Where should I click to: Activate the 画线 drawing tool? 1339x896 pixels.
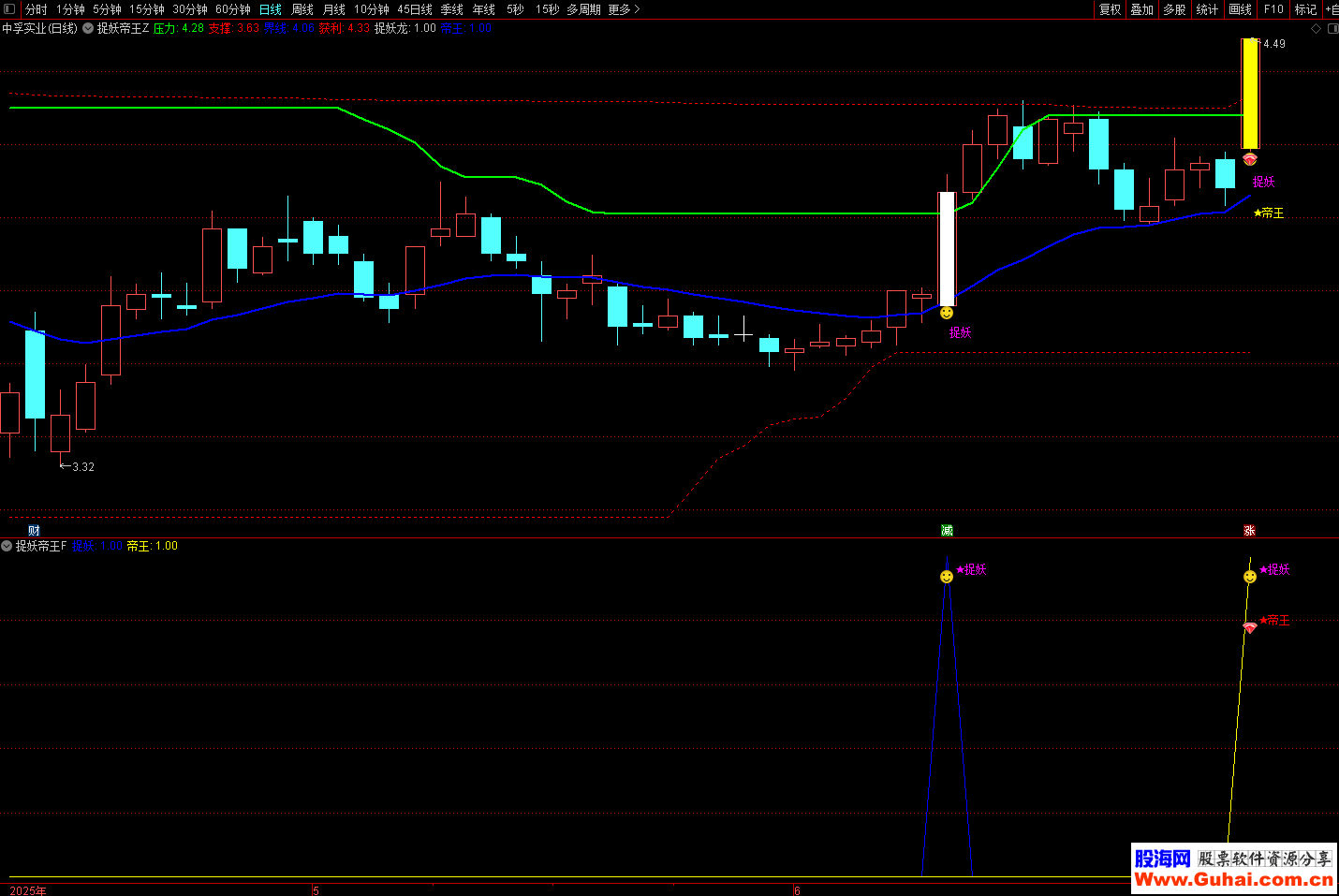(x=1241, y=9)
